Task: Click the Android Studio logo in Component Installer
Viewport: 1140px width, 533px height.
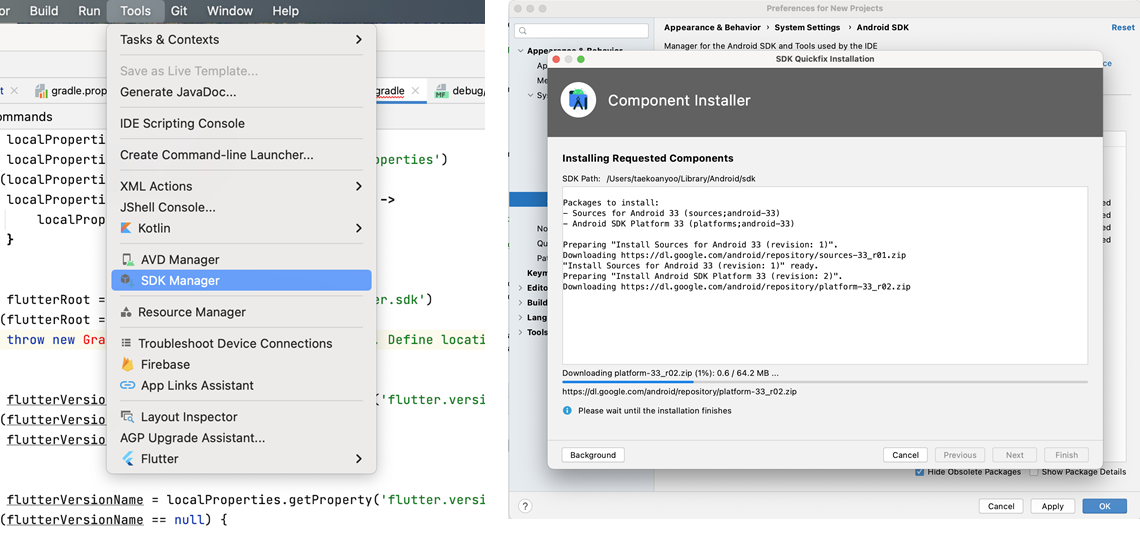Action: click(x=579, y=100)
